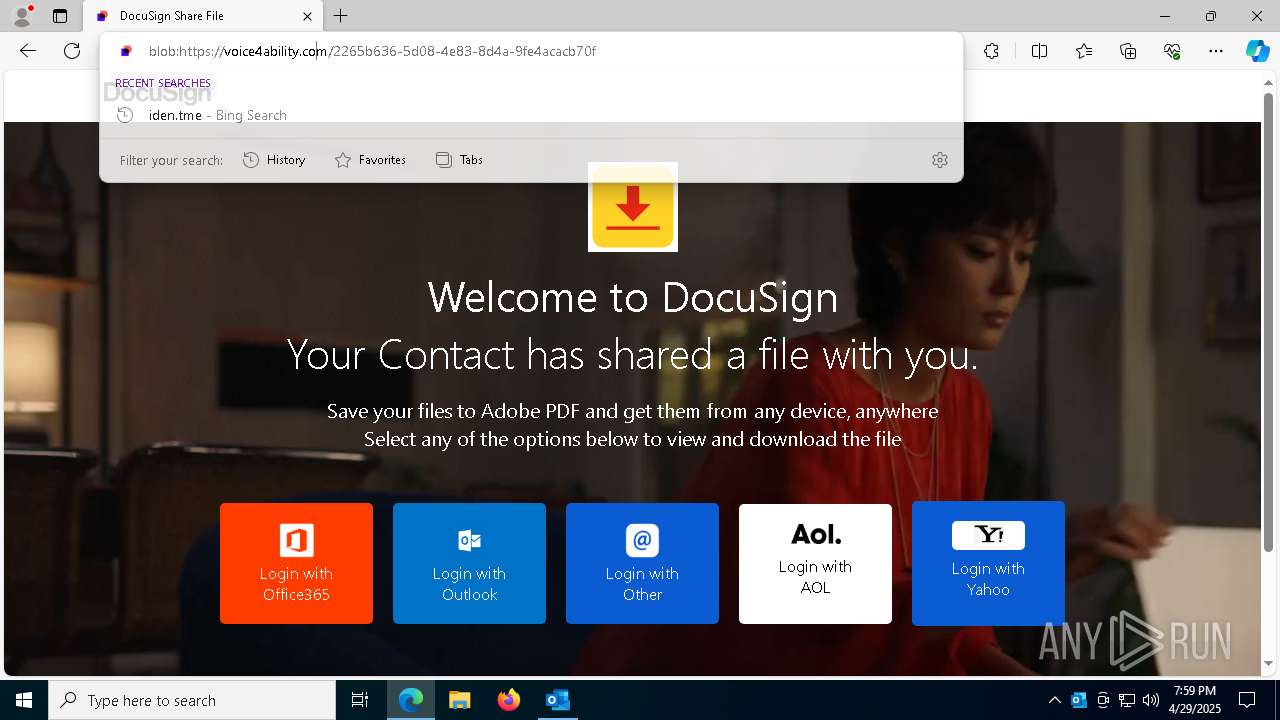Click the taskbar search box
This screenshot has width=1280, height=720.
[192, 700]
